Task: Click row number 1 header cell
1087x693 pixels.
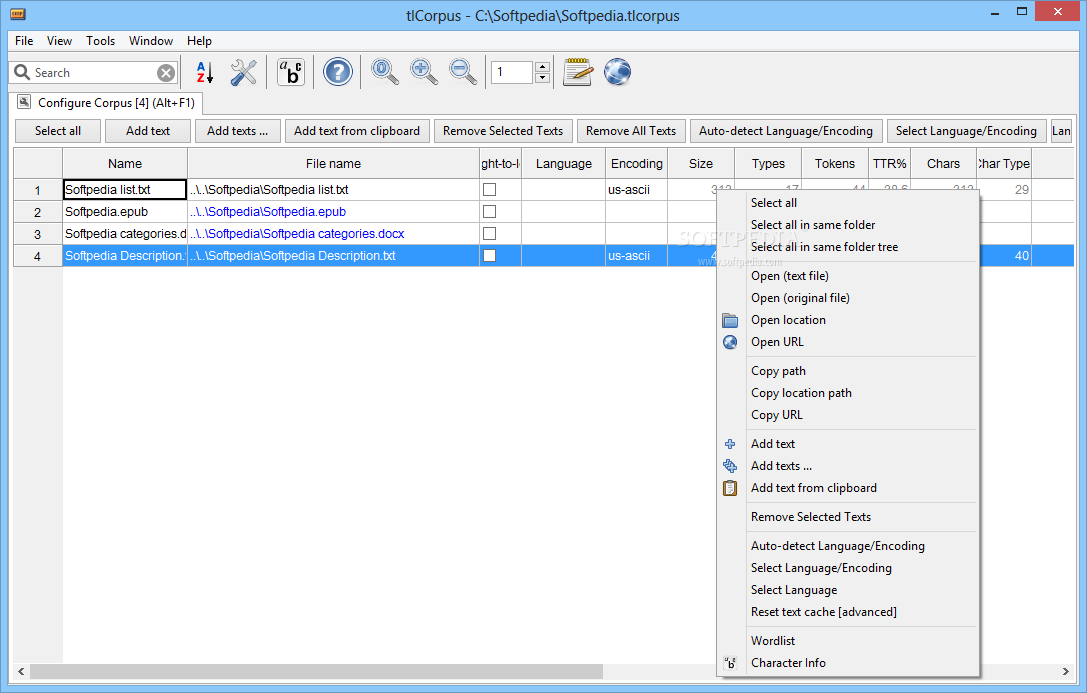Action: coord(37,190)
